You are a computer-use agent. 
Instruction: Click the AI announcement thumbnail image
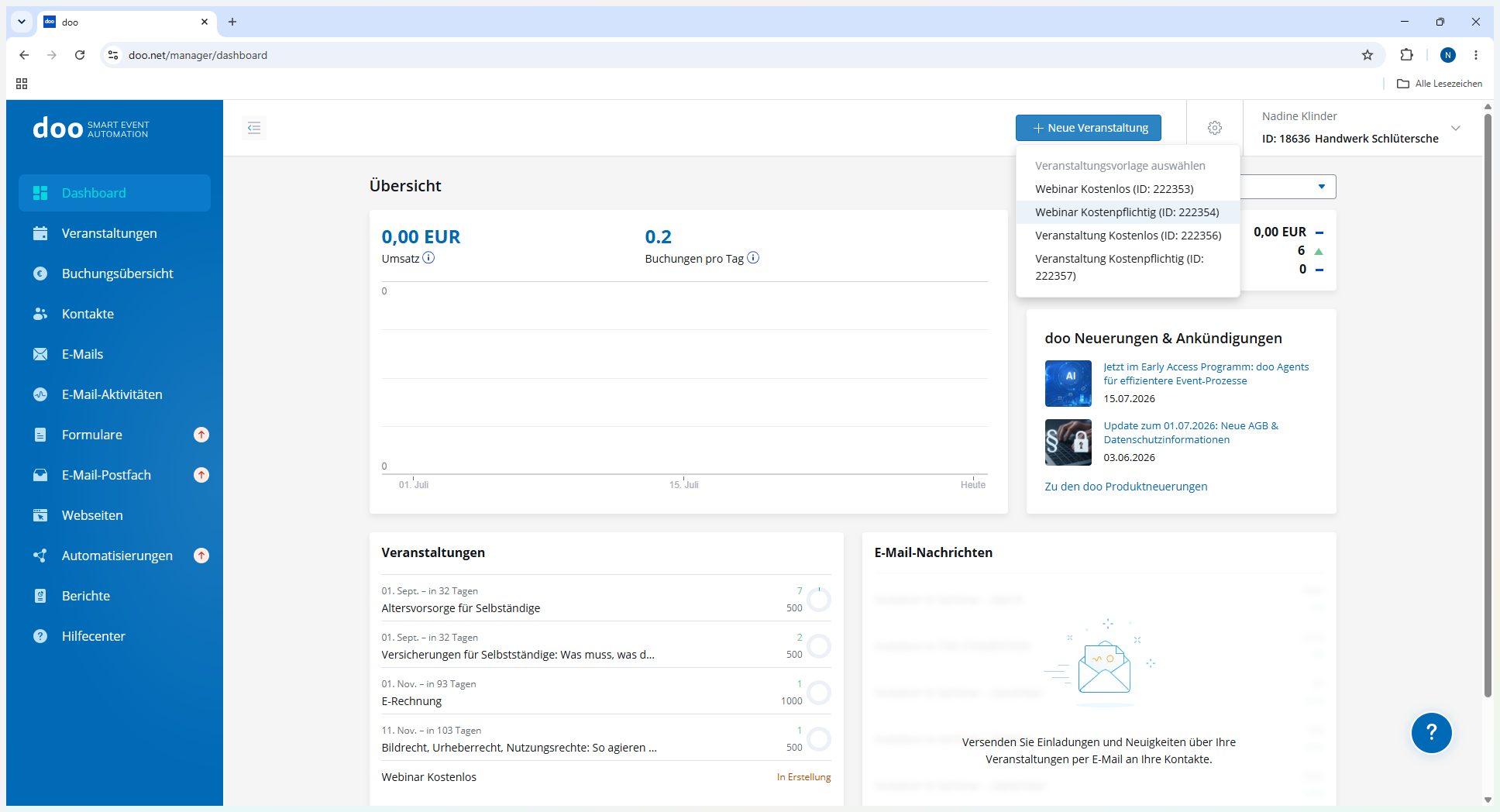(1068, 384)
